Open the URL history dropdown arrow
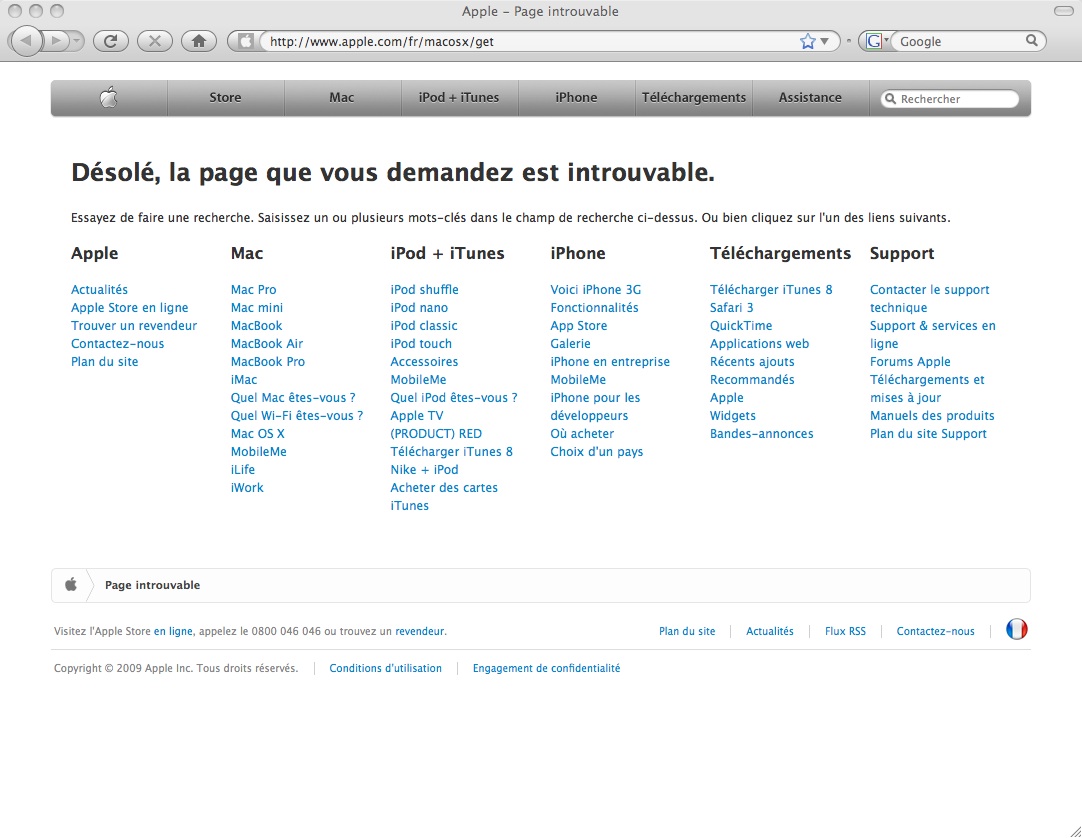 (x=825, y=41)
